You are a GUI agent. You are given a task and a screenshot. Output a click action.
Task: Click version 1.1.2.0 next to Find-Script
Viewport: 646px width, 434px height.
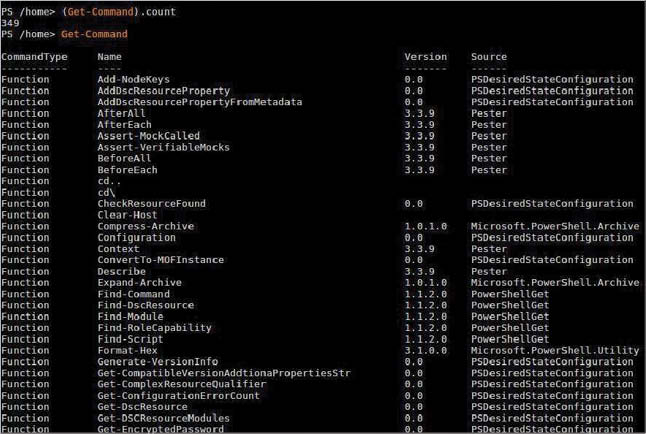427,339
